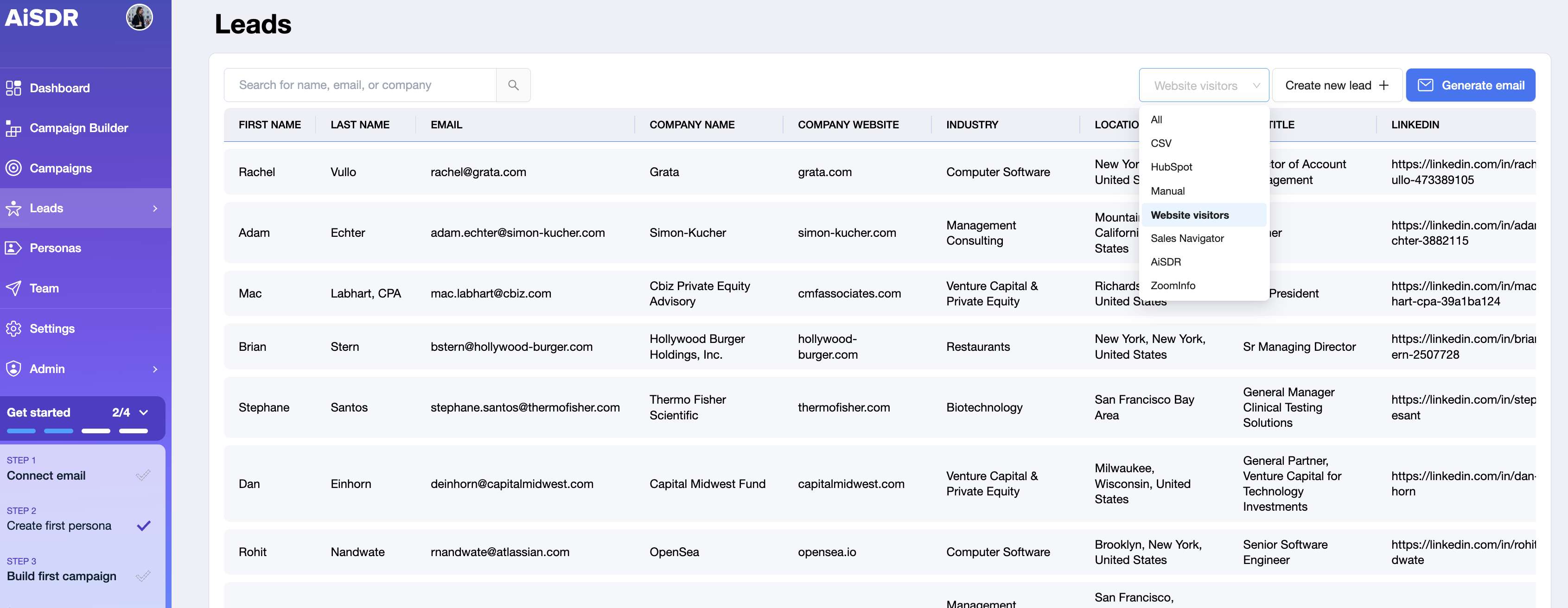Viewport: 1568px width, 608px height.
Task: Click the lead search input field
Action: point(360,85)
